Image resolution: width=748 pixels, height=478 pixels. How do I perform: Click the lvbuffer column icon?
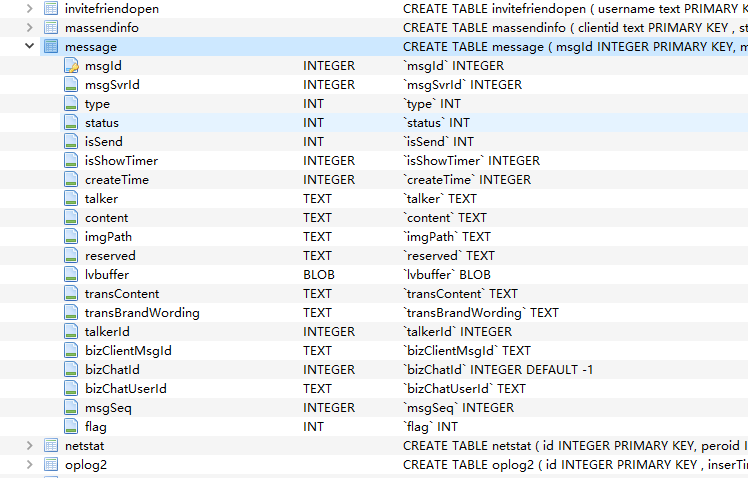(x=71, y=275)
